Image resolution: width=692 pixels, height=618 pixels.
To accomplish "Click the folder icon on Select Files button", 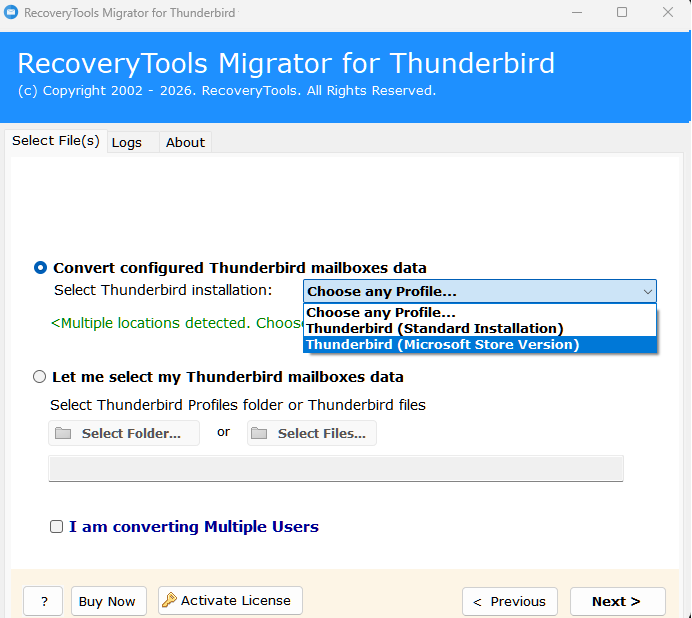I will click(x=259, y=433).
